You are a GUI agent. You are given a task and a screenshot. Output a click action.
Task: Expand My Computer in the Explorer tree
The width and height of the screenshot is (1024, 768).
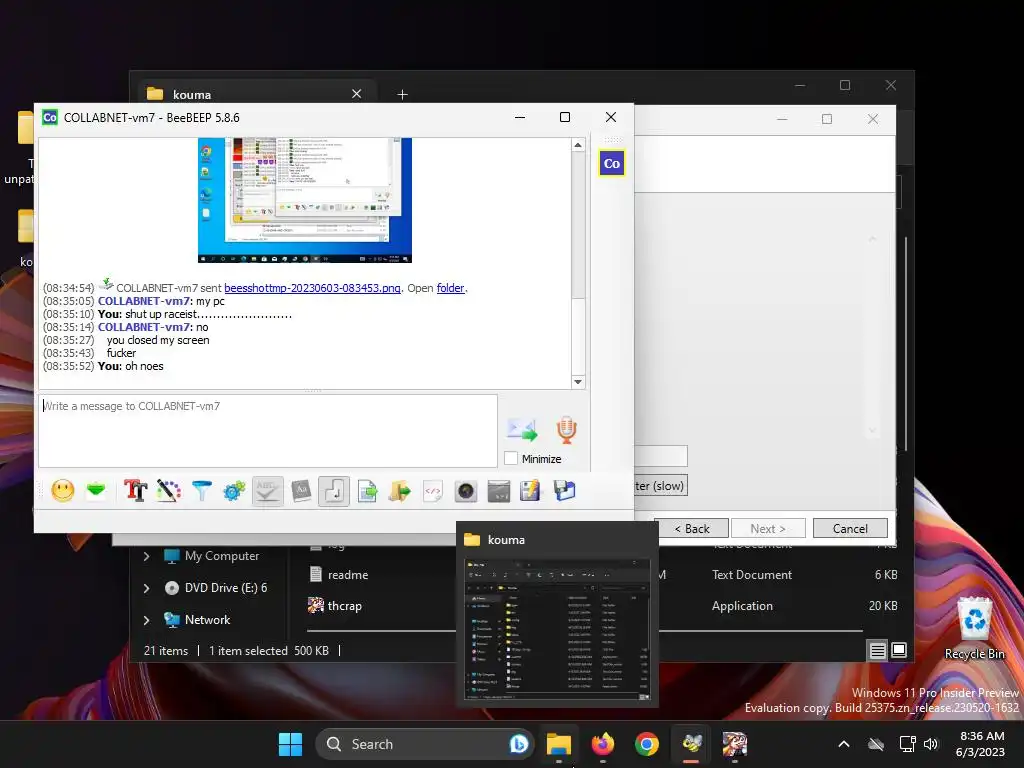click(146, 556)
